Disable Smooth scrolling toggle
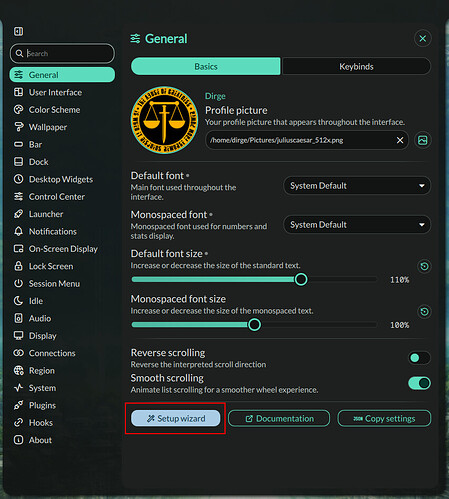The image size is (449, 499). tap(419, 383)
